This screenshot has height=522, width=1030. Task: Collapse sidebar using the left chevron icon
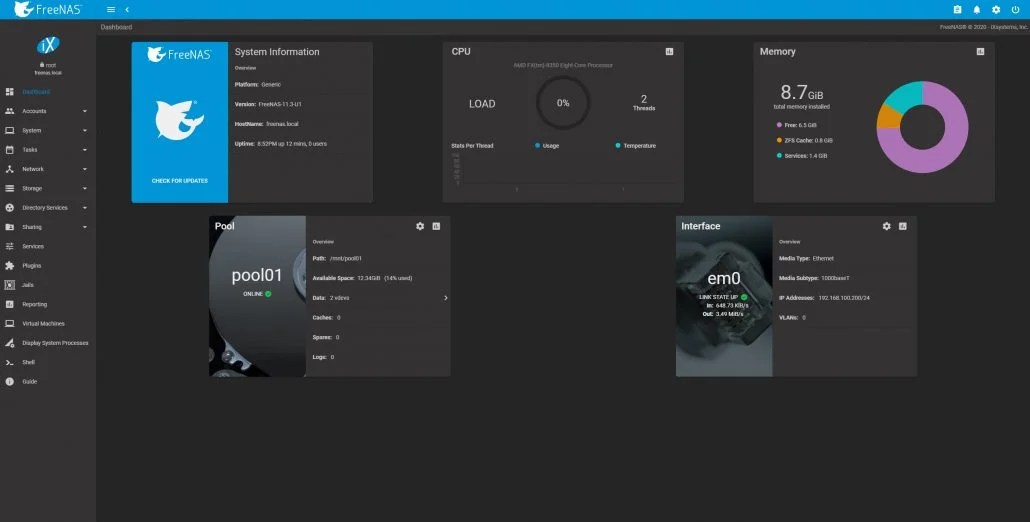127,9
